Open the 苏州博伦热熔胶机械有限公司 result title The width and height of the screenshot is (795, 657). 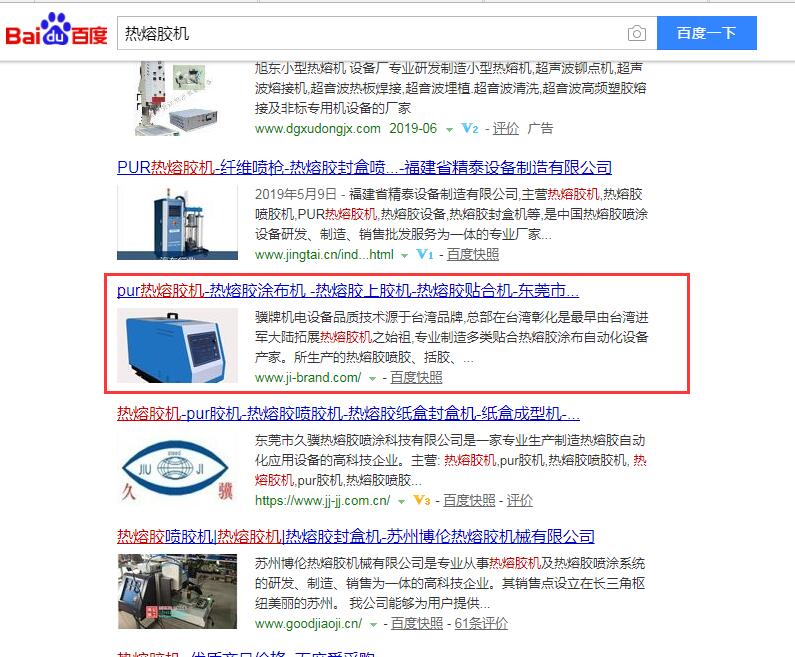click(x=355, y=536)
